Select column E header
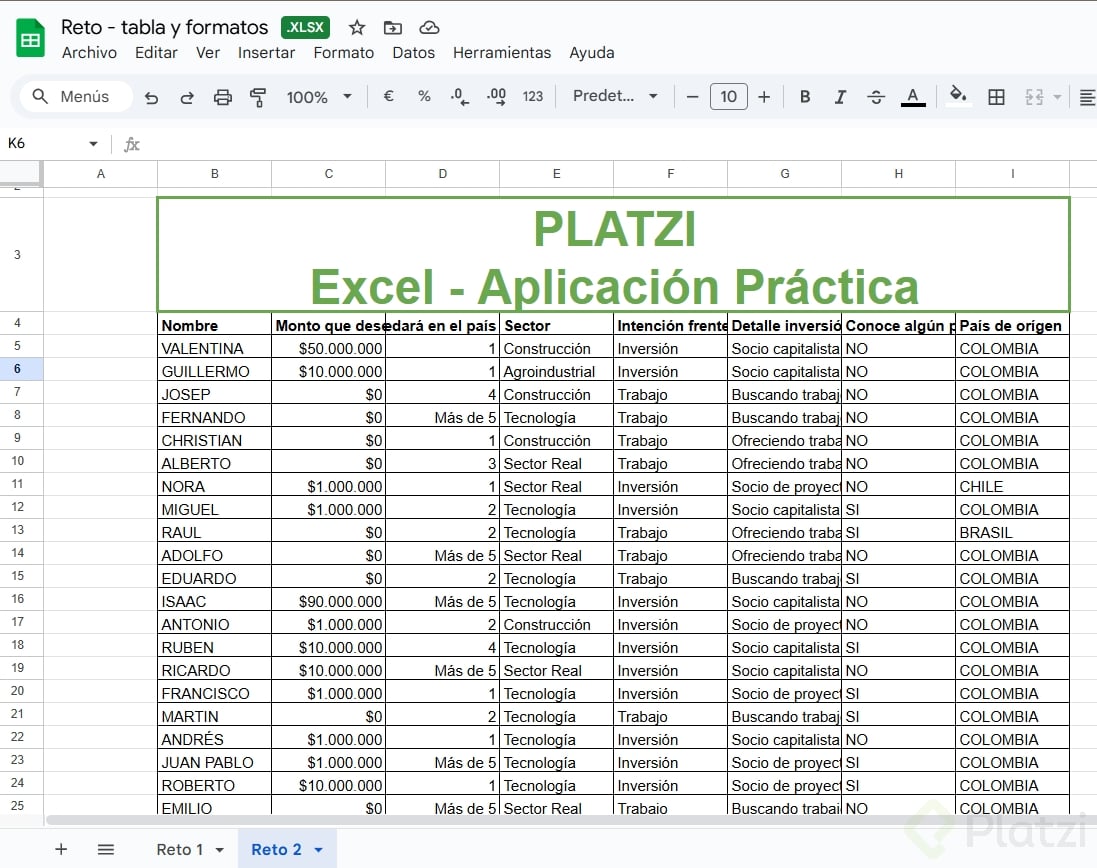This screenshot has height=868, width=1097. click(556, 173)
